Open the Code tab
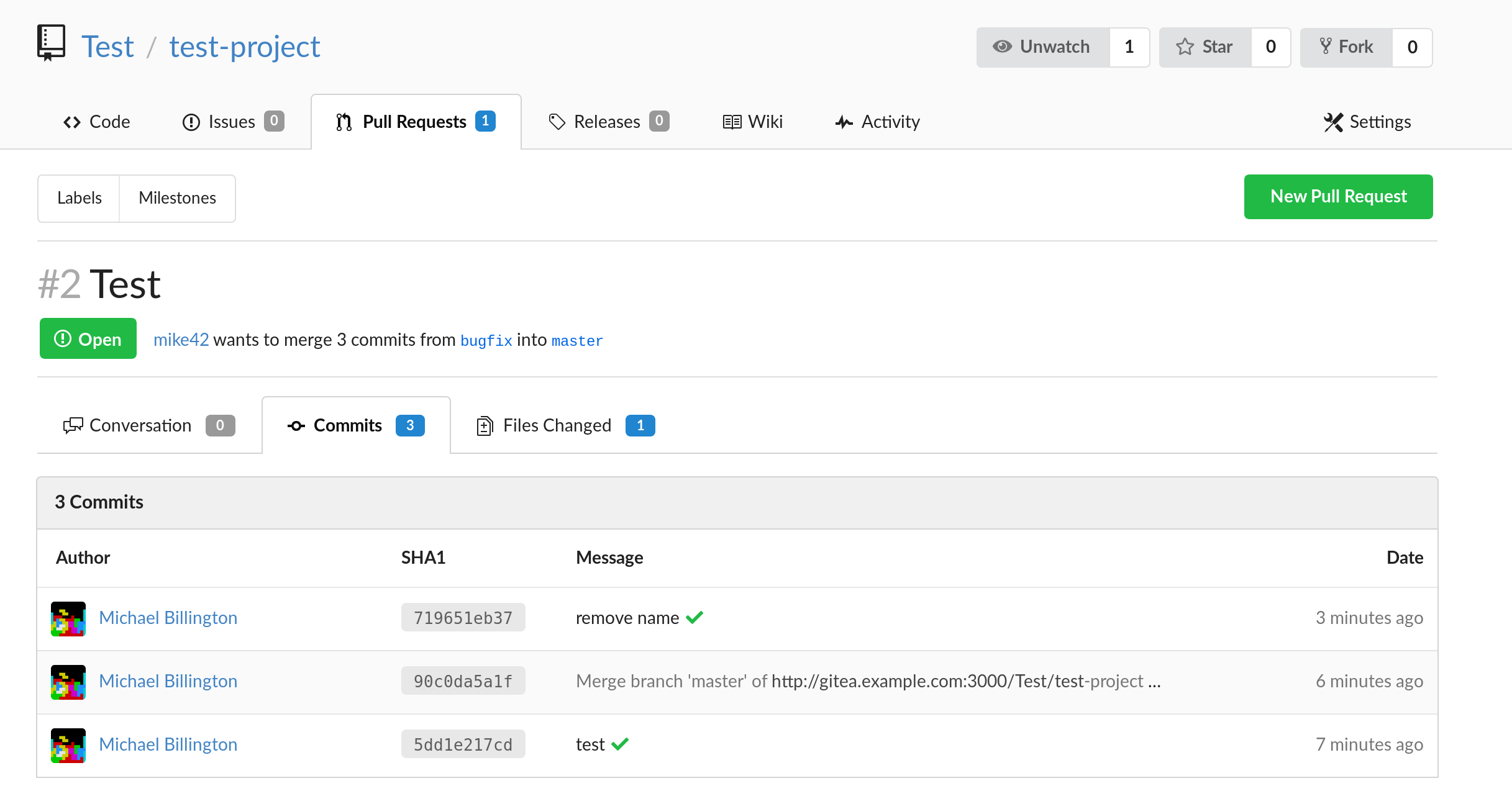The image size is (1512, 791). click(97, 122)
